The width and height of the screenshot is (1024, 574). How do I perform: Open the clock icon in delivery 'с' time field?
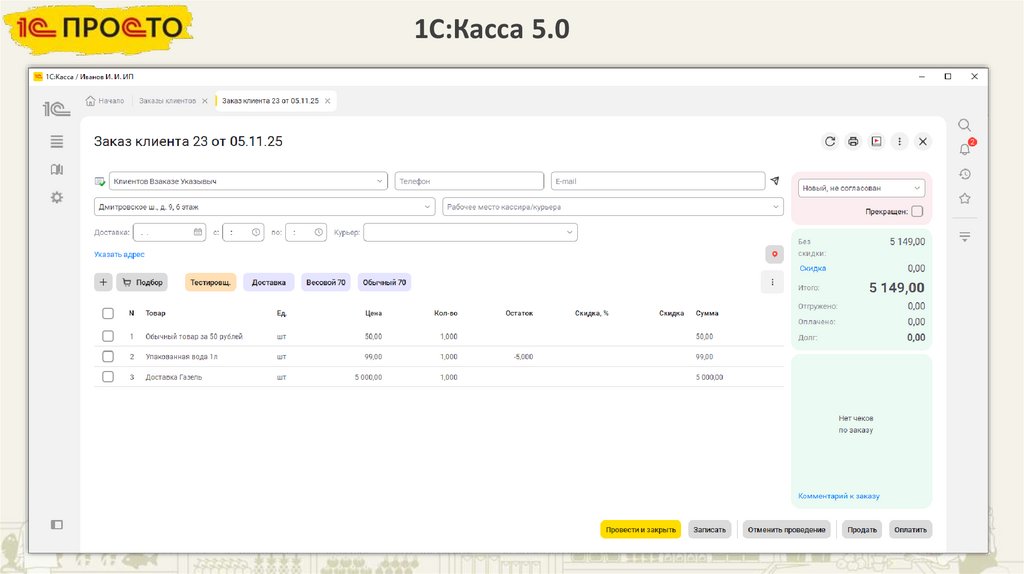[x=256, y=232]
